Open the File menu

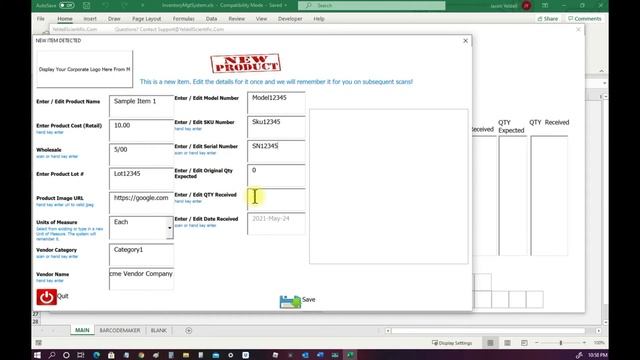[x=41, y=19]
